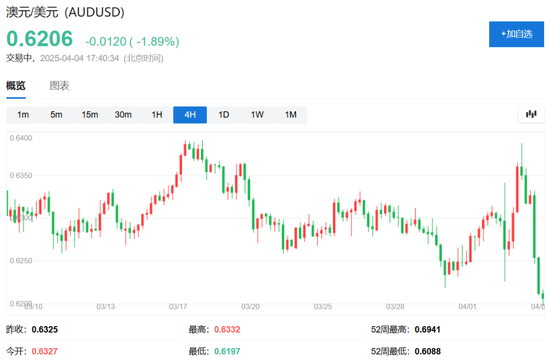Select the 1D timeframe
550x361 pixels.
point(223,115)
